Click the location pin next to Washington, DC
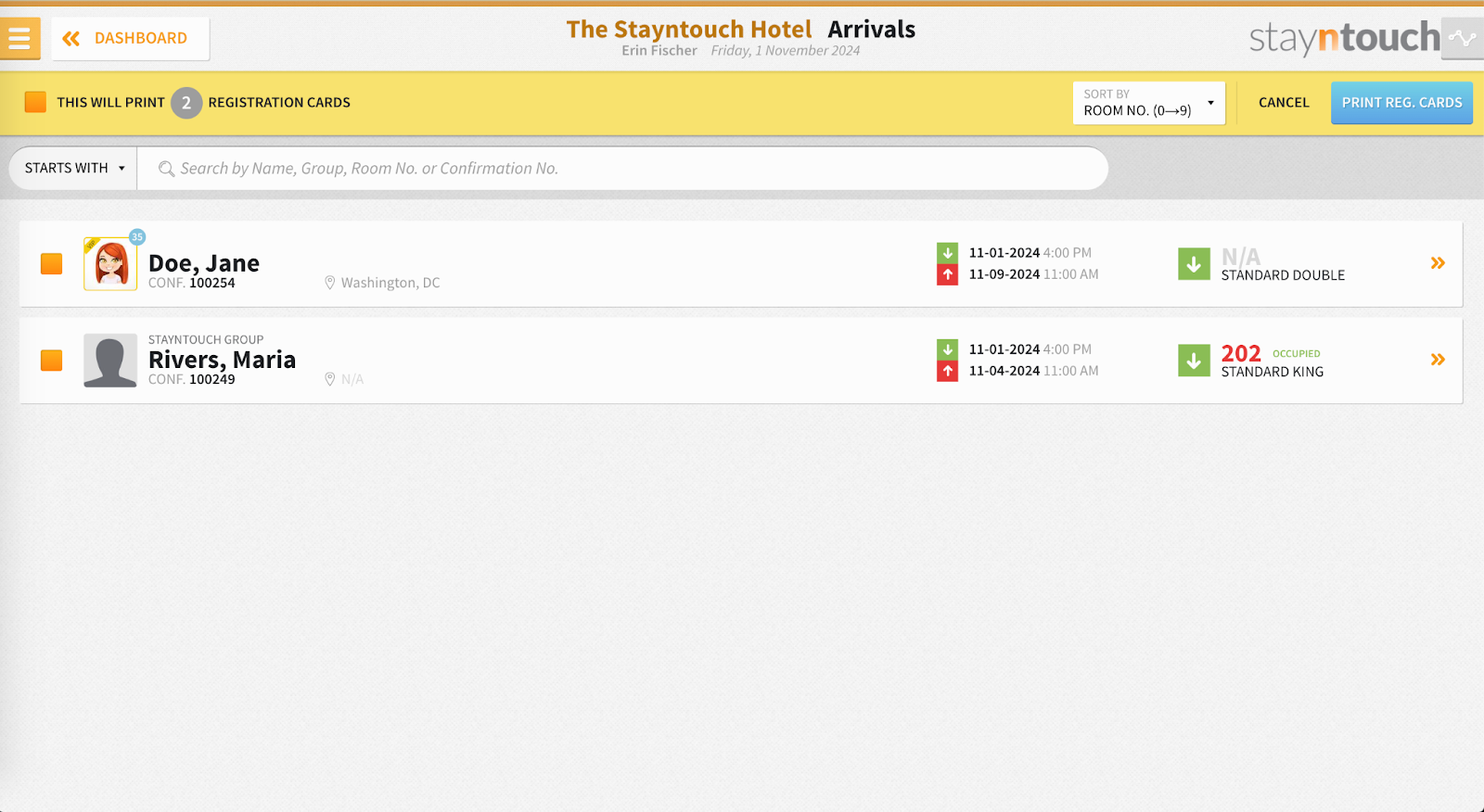Viewport: 1484px width, 812px height. pos(329,283)
